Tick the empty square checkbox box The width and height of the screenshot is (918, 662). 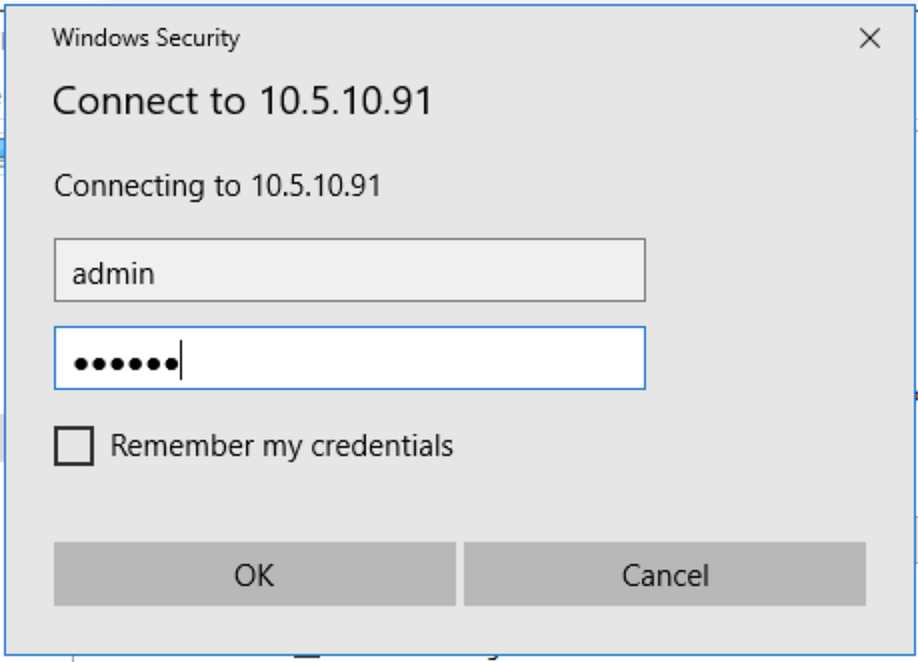pyautogui.click(x=74, y=446)
